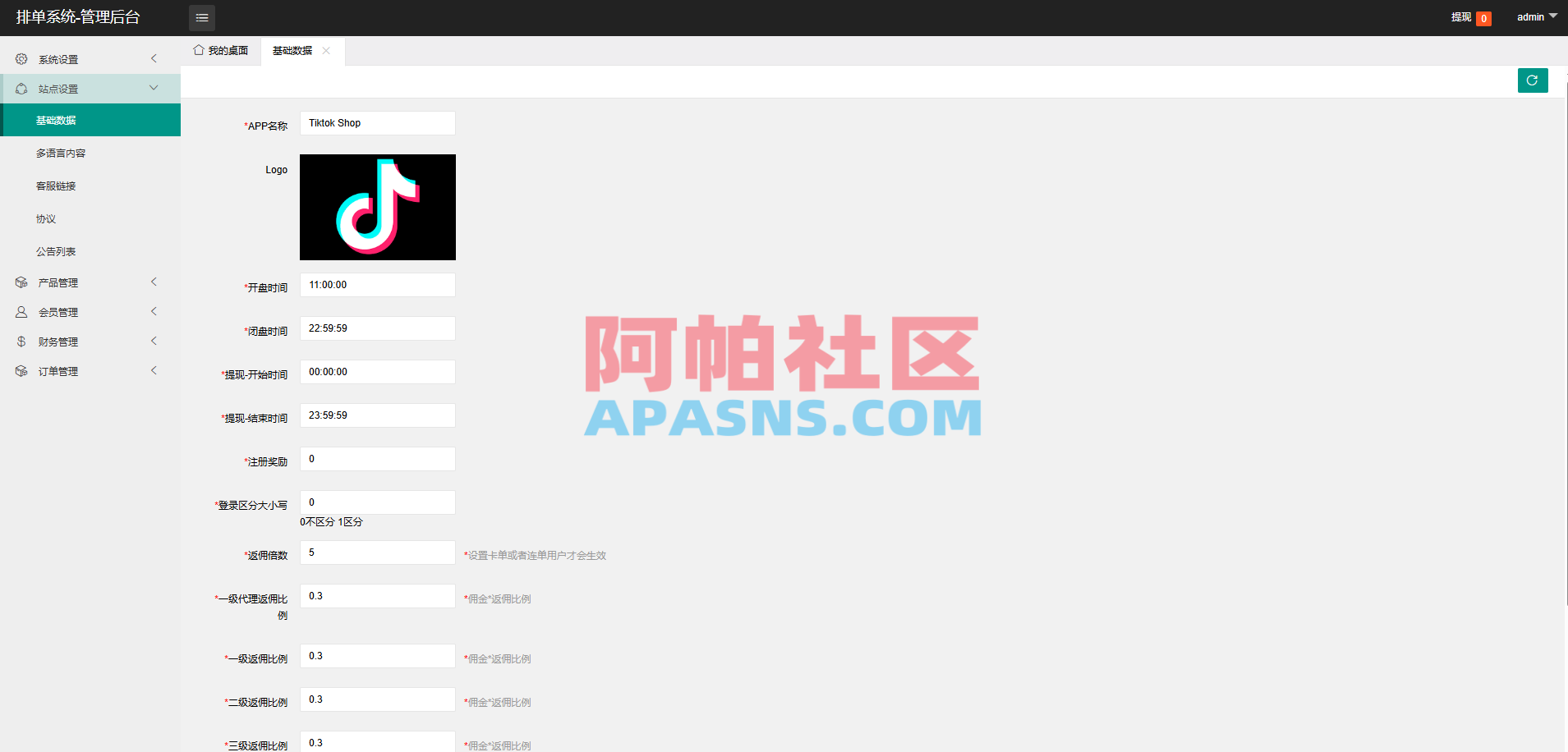The image size is (1568, 752).
Task: Toggle the sidebar collapse hamburger icon
Action: (x=202, y=17)
